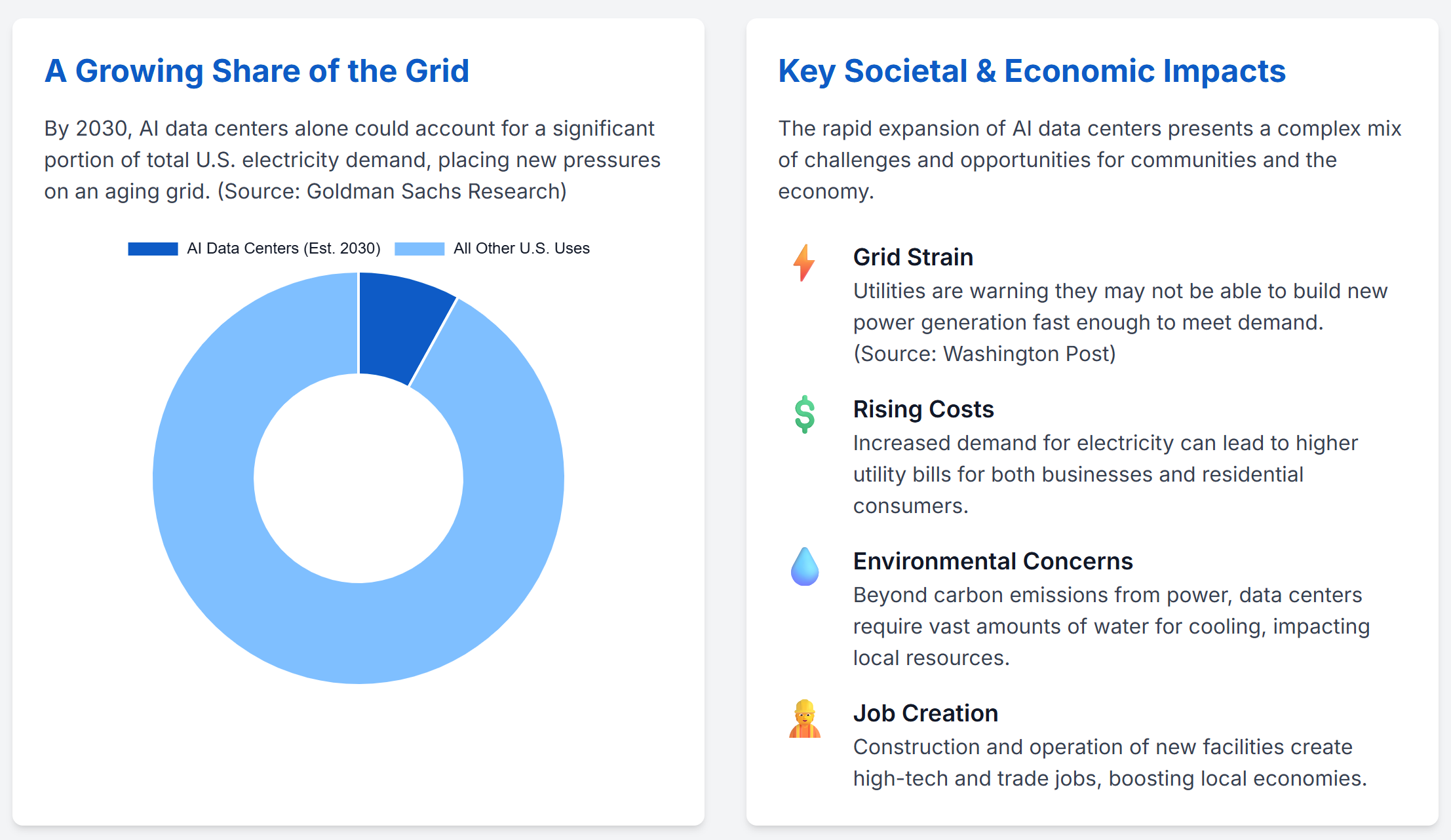The image size is (1451, 840).
Task: Click the white center of the donut
Action: pos(358,478)
